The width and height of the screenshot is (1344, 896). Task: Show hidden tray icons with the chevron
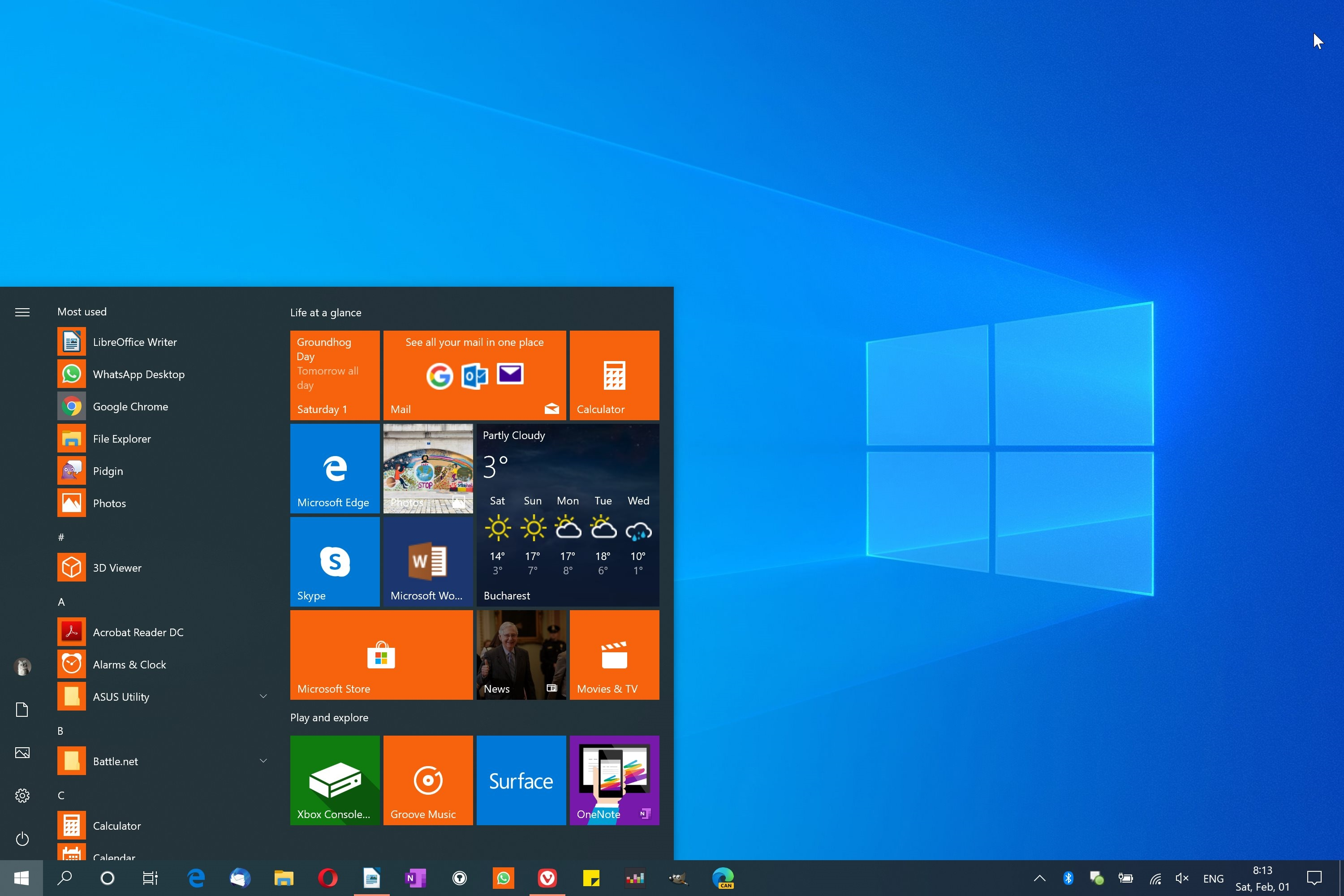[x=1039, y=878]
